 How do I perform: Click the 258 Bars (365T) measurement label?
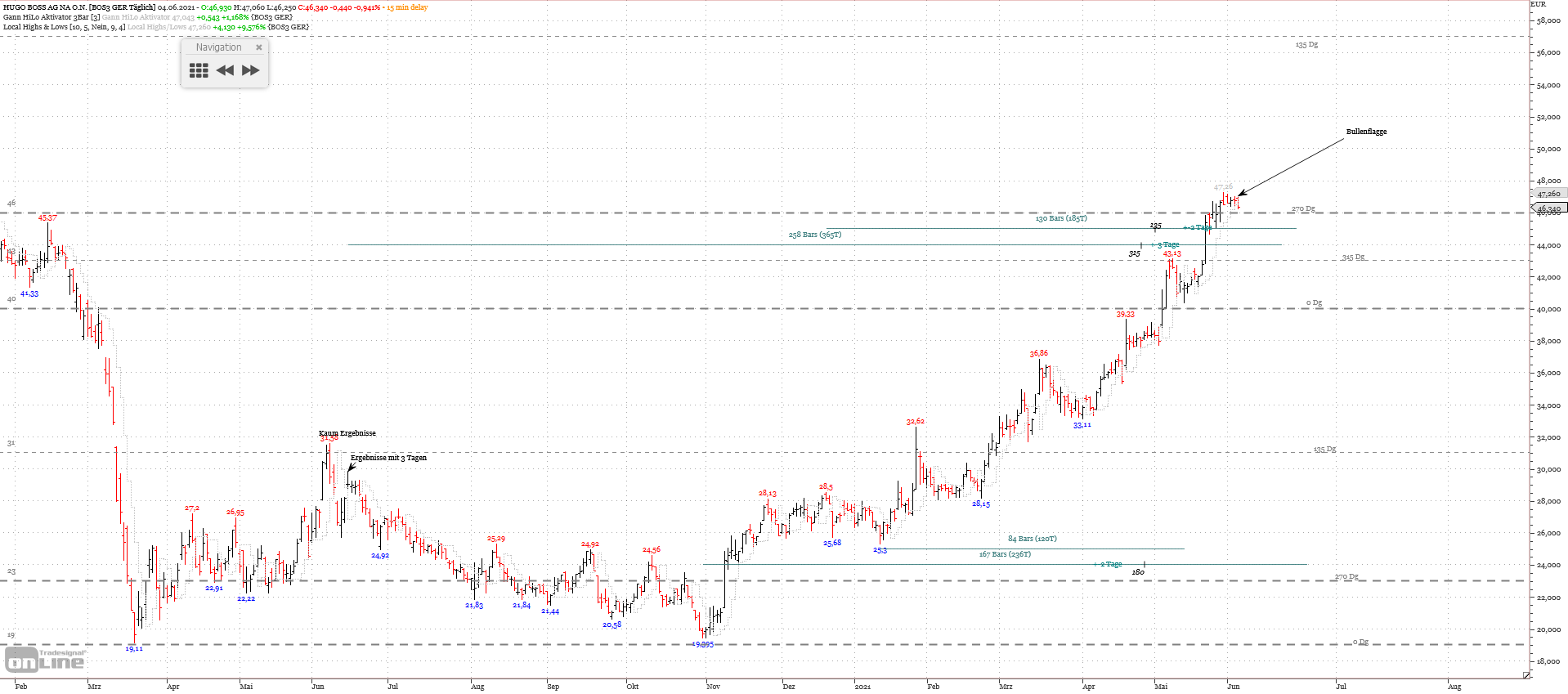[814, 235]
